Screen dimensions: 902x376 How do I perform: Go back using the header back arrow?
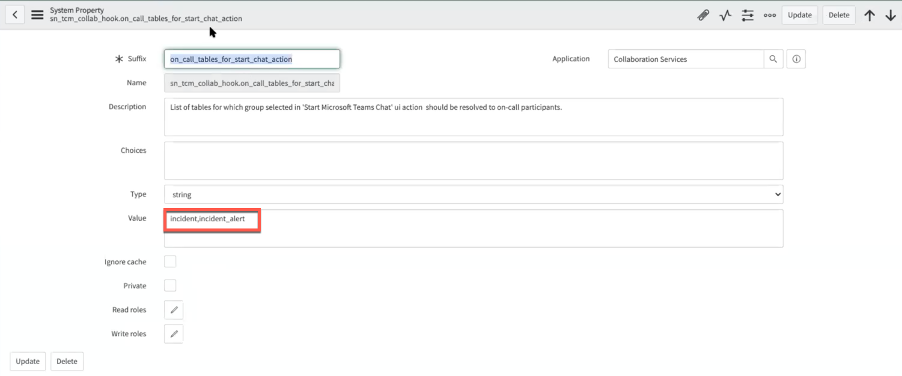15,15
